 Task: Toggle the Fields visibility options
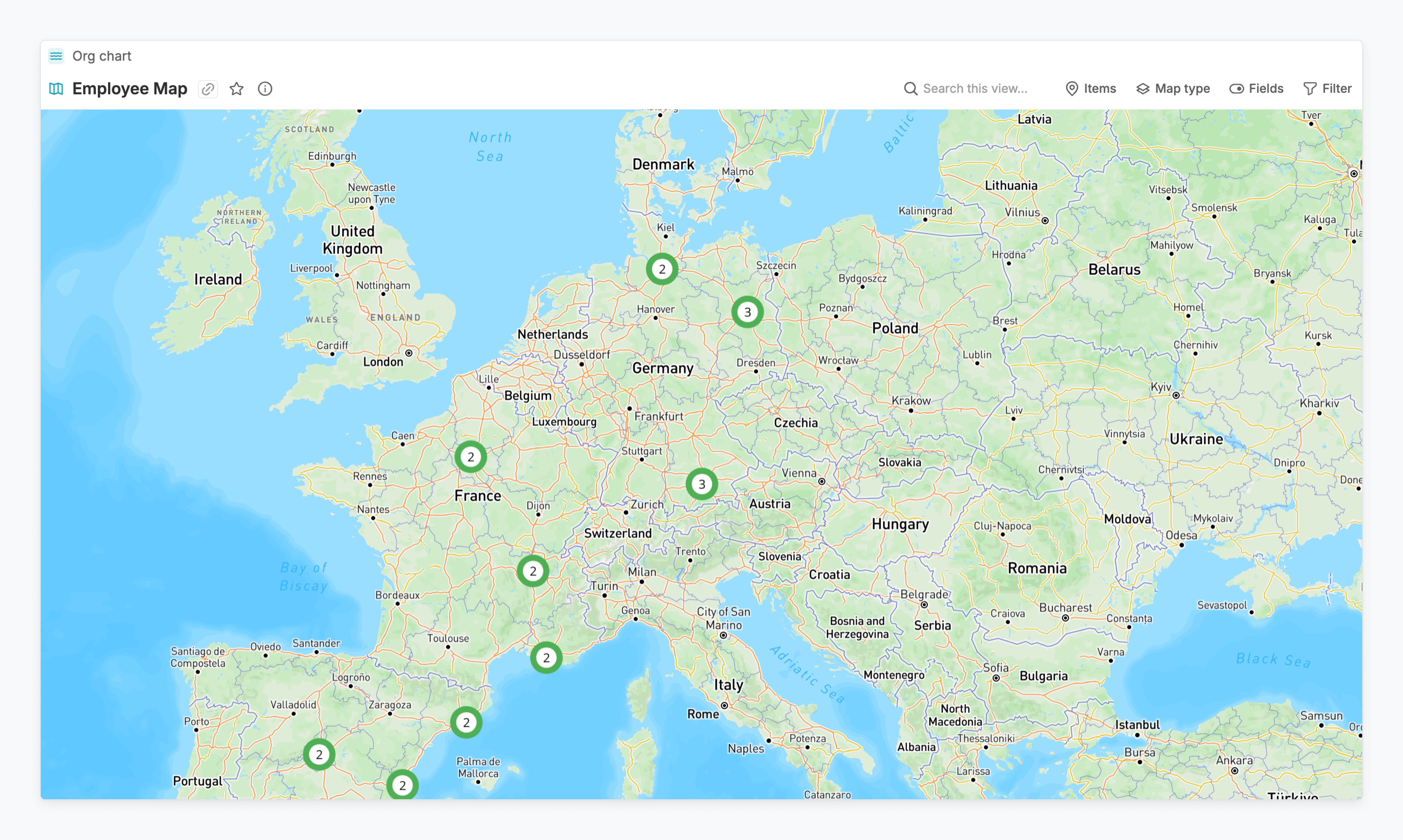pyautogui.click(x=1256, y=89)
